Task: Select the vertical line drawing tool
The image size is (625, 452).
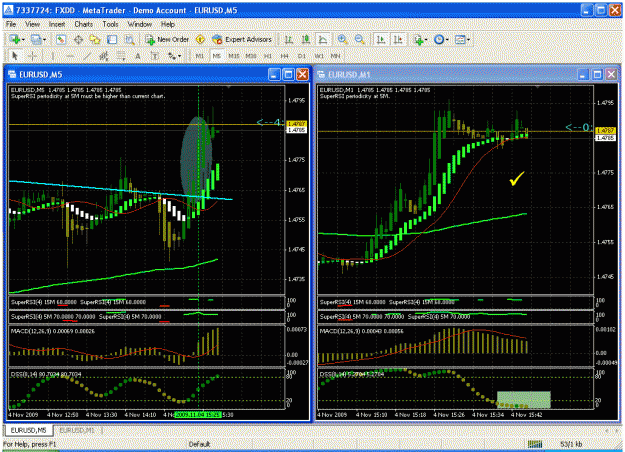Action: point(53,56)
